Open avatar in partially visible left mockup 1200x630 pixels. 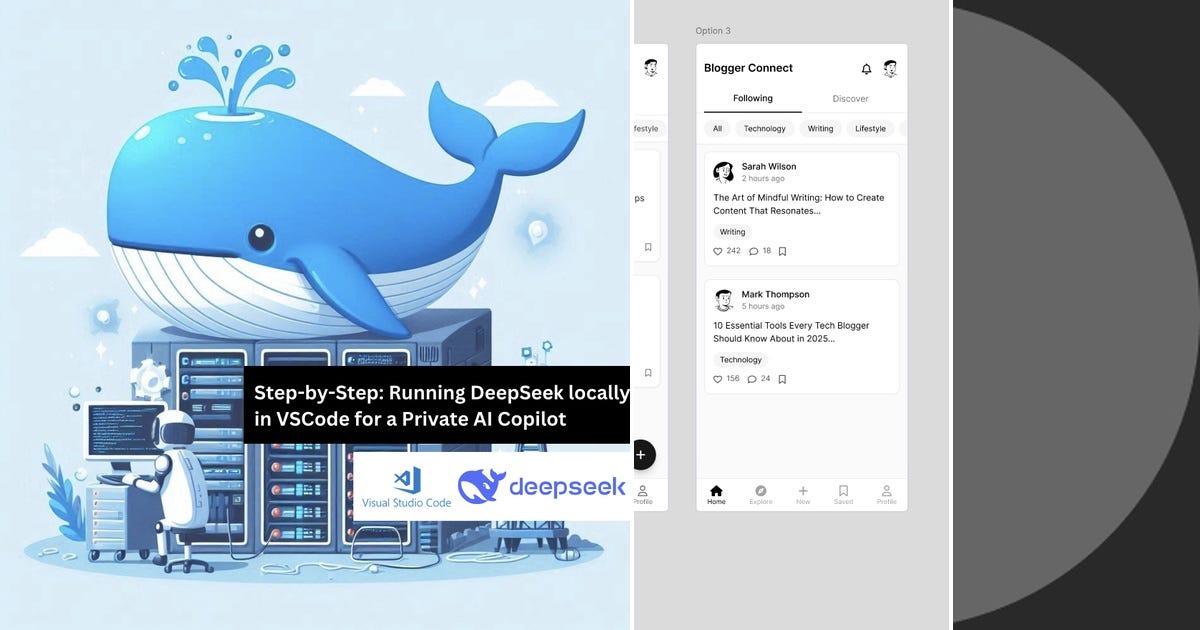[651, 68]
